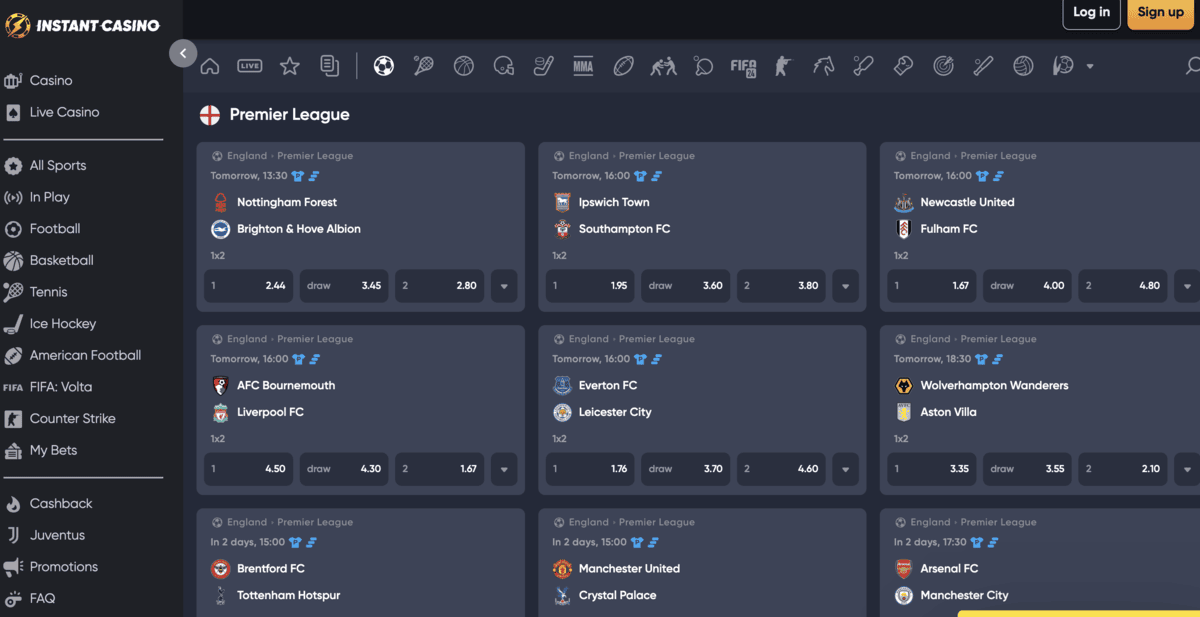The width and height of the screenshot is (1200, 617).
Task: Click blue shirt icon on Nottingham Forest match
Action: [x=297, y=176]
